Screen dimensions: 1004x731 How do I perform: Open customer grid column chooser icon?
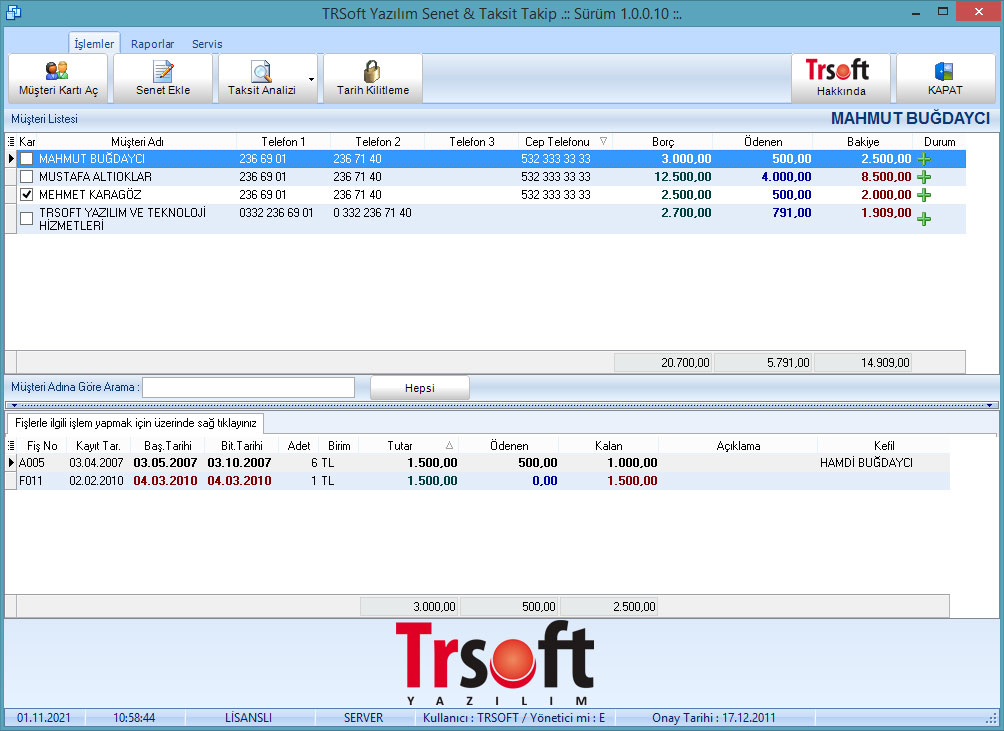pyautogui.click(x=11, y=141)
